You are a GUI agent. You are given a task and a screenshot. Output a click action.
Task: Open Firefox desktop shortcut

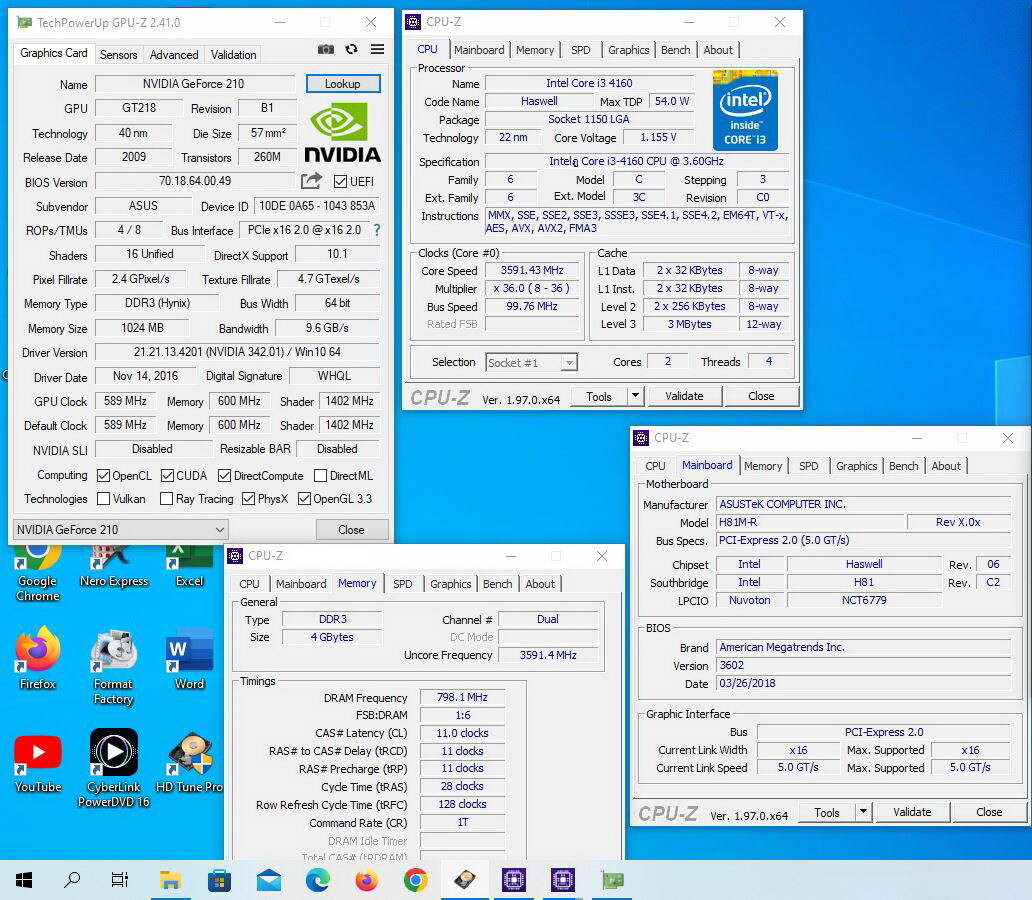(38, 658)
